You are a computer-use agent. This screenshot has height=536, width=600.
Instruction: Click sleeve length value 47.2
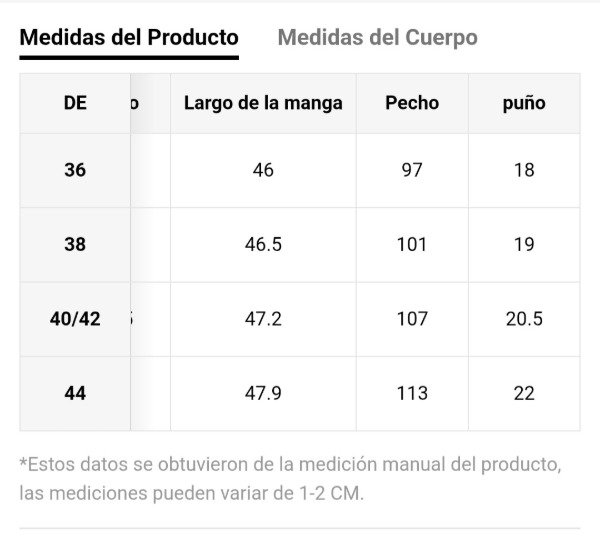click(x=263, y=319)
